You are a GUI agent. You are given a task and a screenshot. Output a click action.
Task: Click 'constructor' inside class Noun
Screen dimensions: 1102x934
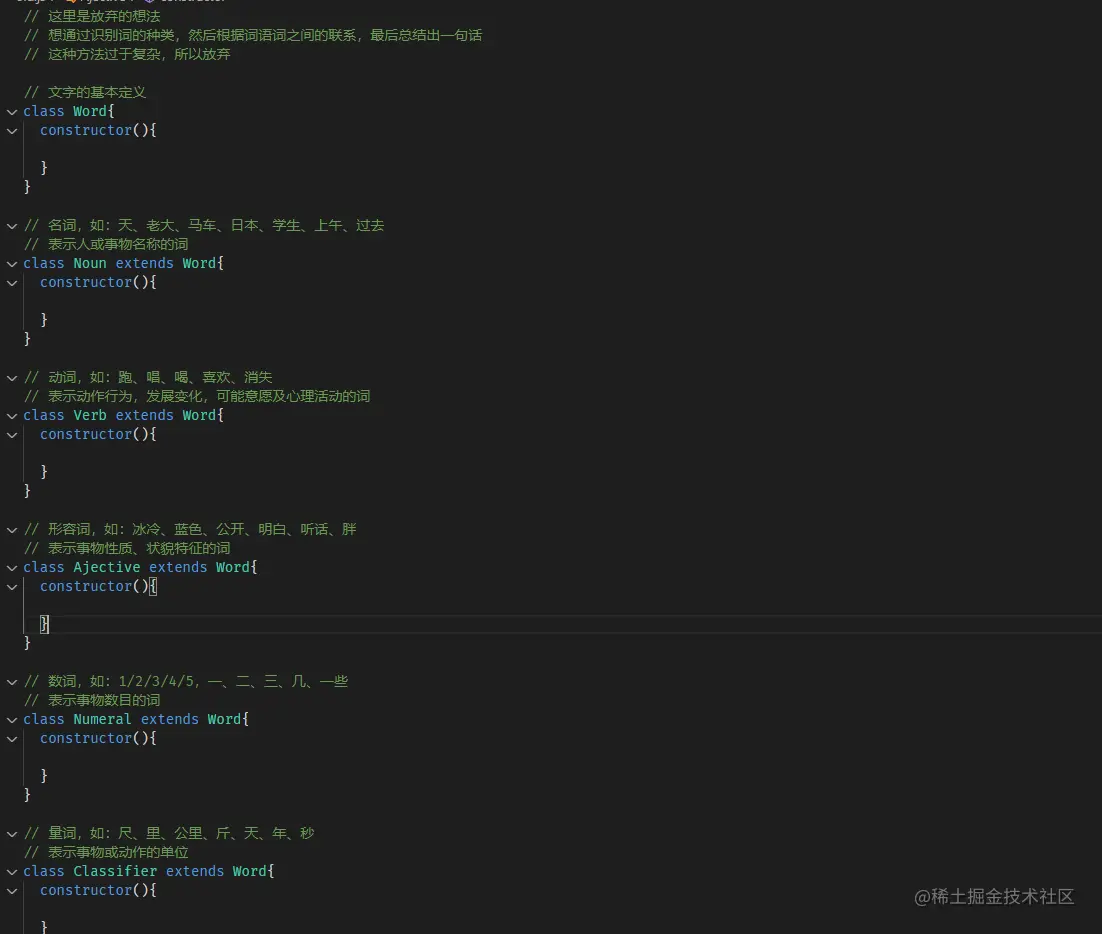pyautogui.click(x=86, y=282)
